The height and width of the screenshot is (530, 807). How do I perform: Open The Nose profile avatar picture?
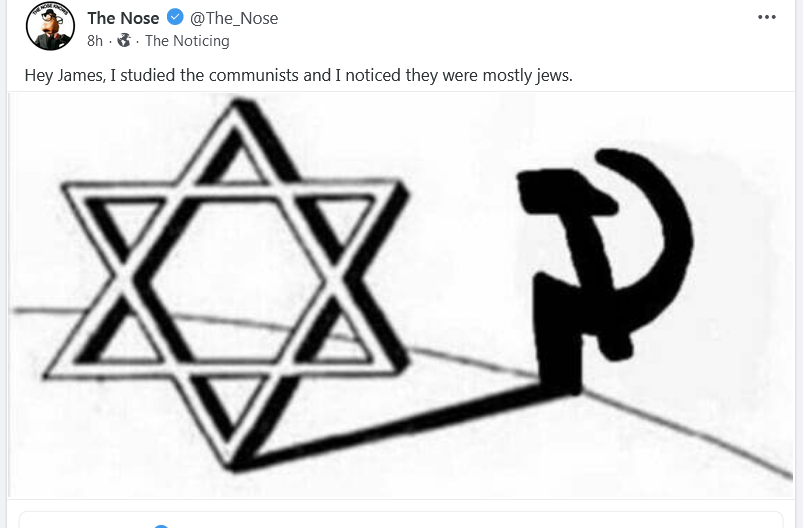pyautogui.click(x=50, y=26)
